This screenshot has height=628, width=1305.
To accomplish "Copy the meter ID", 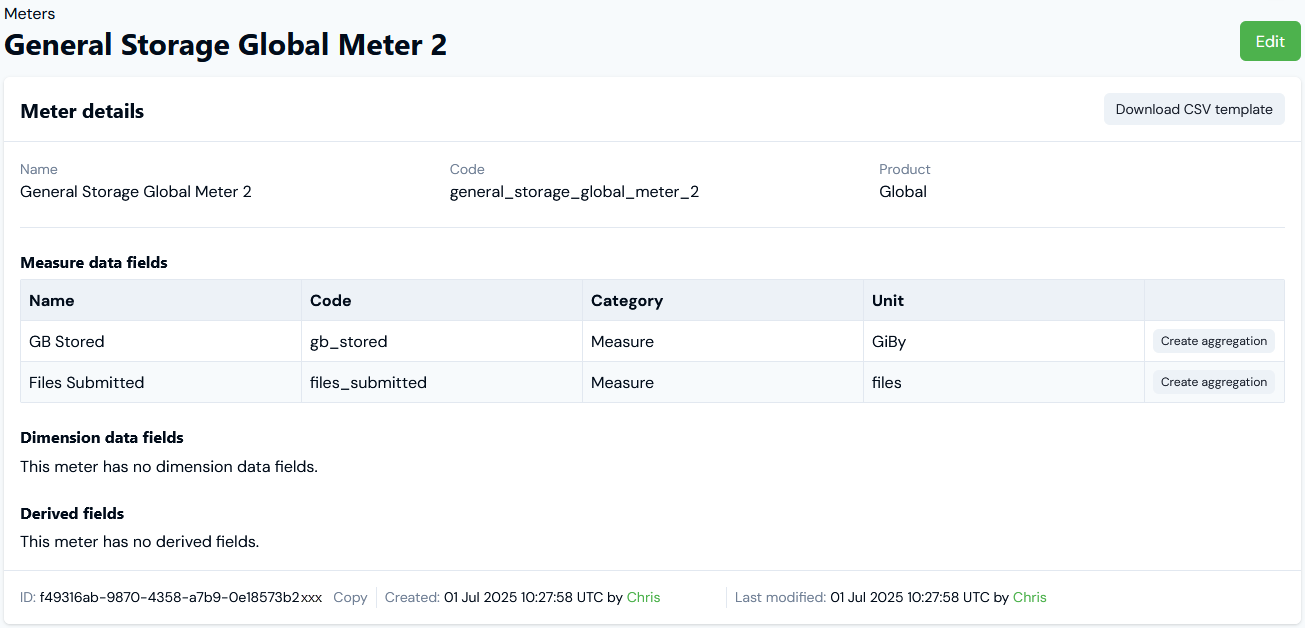I will 350,597.
